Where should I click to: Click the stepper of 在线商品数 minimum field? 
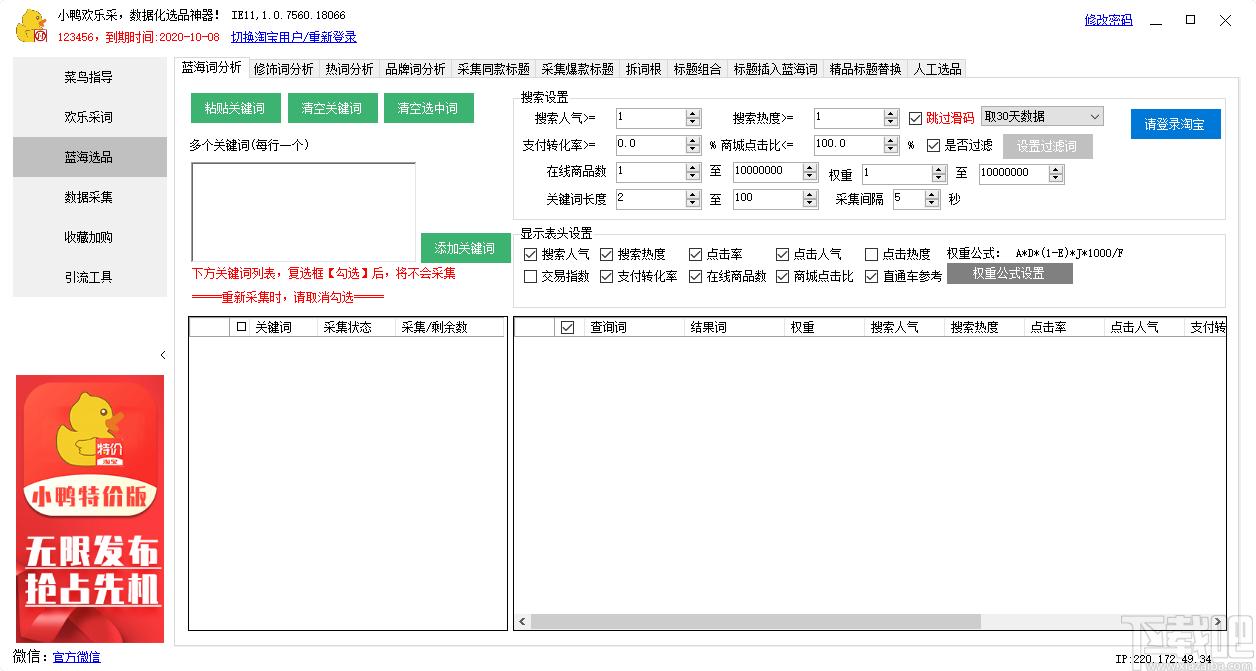[693, 172]
